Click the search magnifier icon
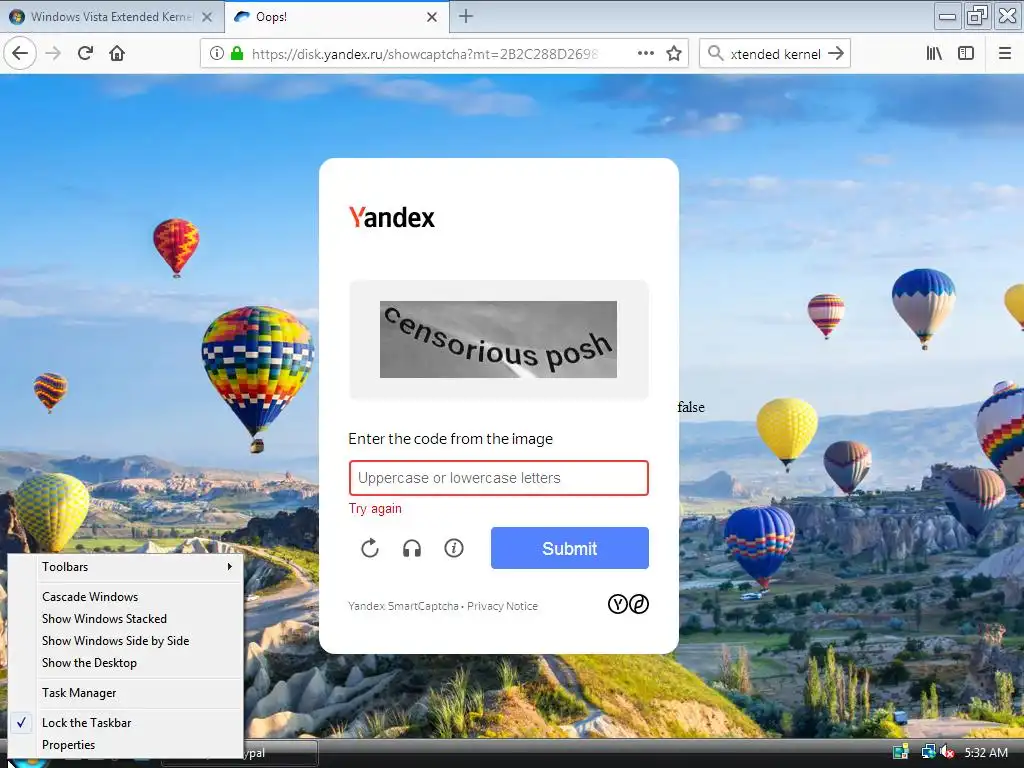The width and height of the screenshot is (1024, 768). coord(716,54)
